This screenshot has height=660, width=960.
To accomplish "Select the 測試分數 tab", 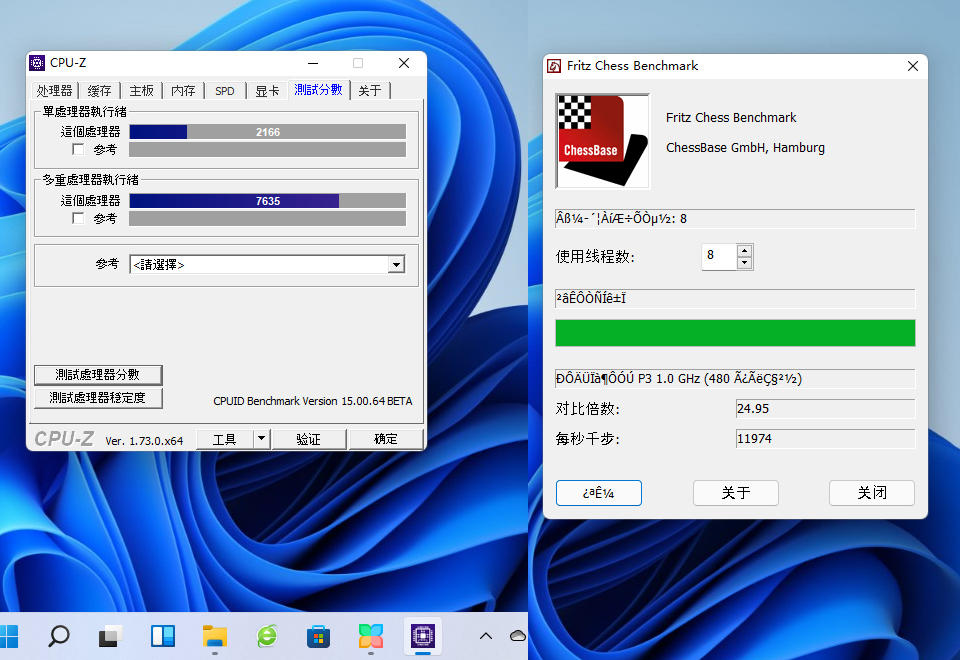I will (x=318, y=89).
